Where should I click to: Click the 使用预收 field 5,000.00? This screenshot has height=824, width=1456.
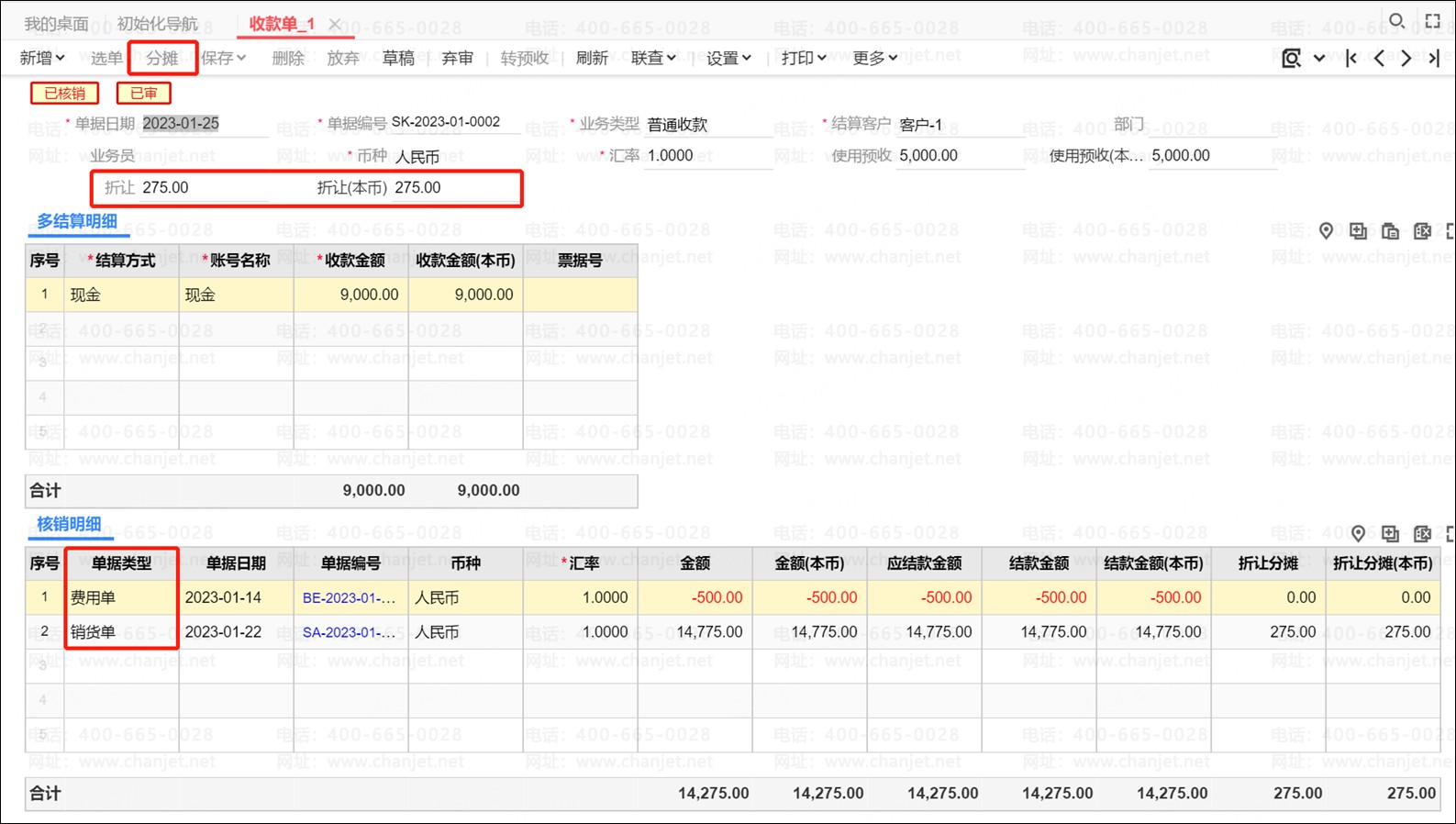tap(961, 156)
